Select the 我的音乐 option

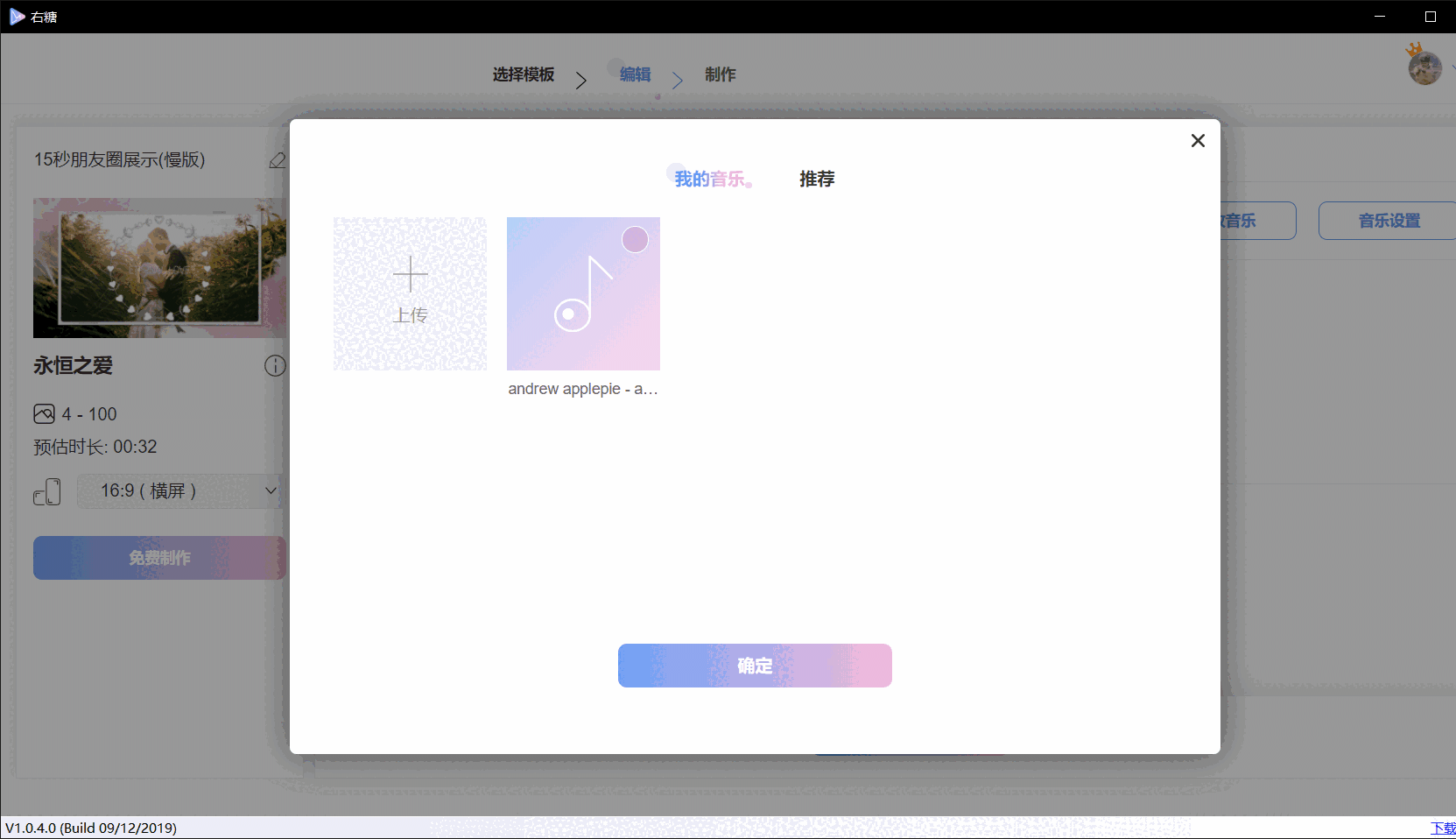(x=710, y=179)
